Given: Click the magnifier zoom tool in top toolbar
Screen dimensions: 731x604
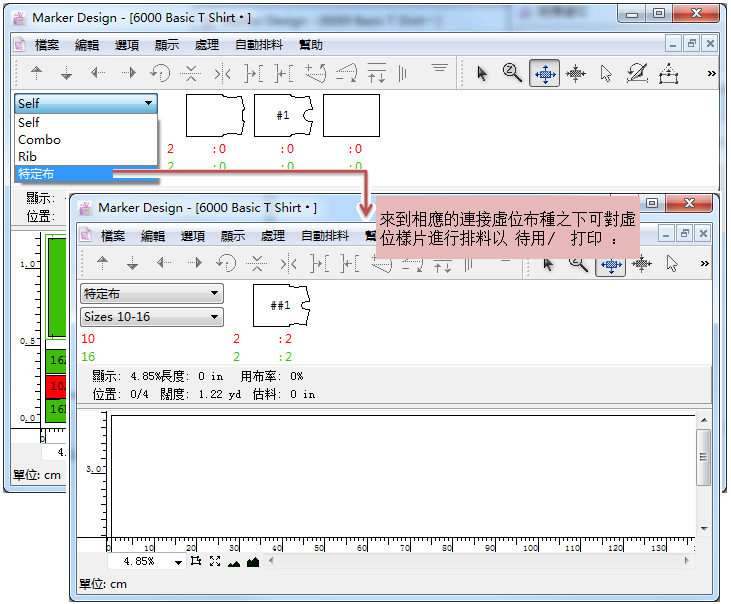Looking at the screenshot, I should [x=513, y=73].
